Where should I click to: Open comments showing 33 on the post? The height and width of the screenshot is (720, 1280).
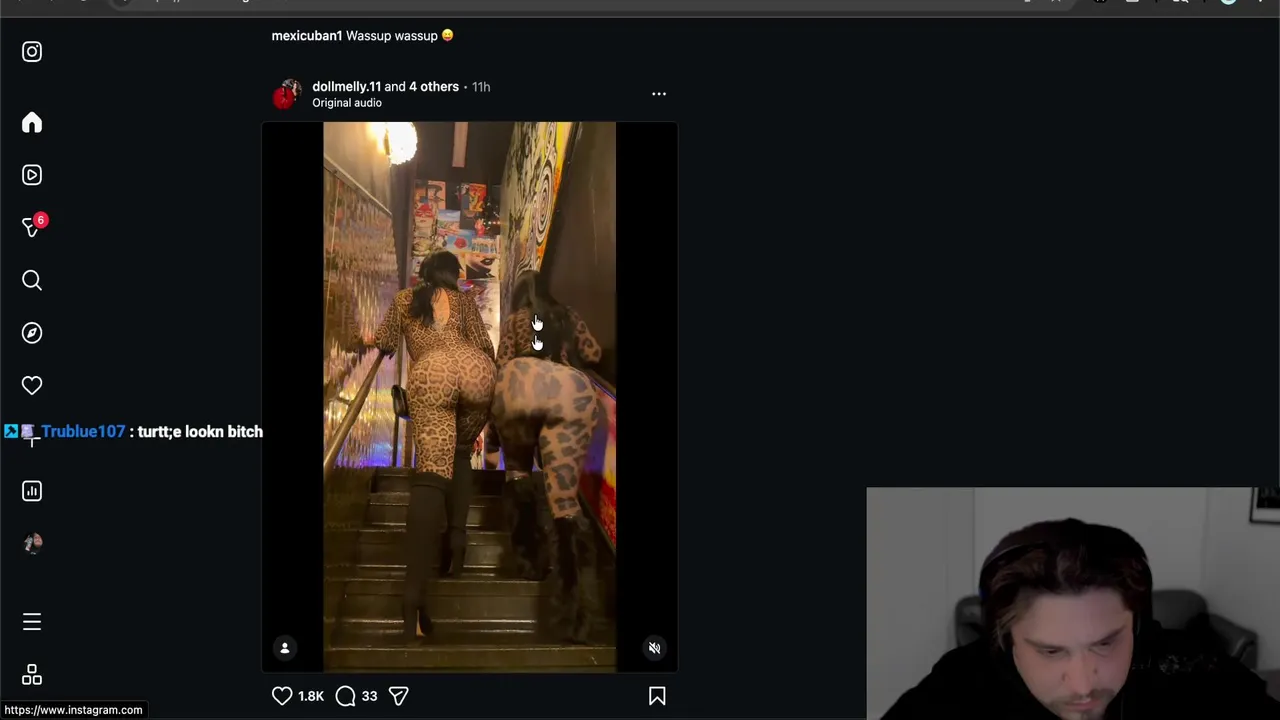point(346,696)
